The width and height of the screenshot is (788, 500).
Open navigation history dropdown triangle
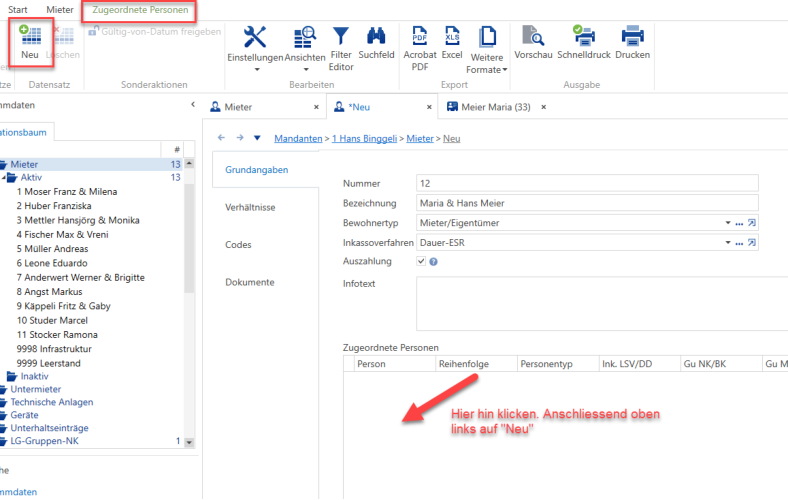[x=257, y=138]
